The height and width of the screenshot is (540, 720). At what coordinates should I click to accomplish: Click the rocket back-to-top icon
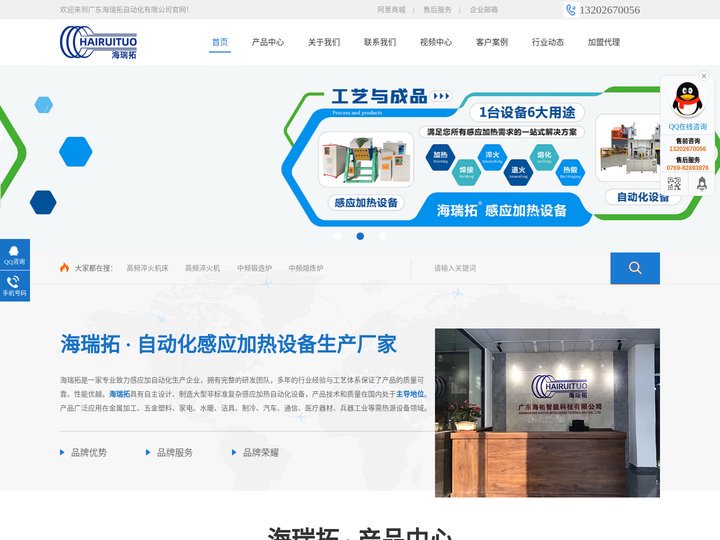(x=701, y=184)
